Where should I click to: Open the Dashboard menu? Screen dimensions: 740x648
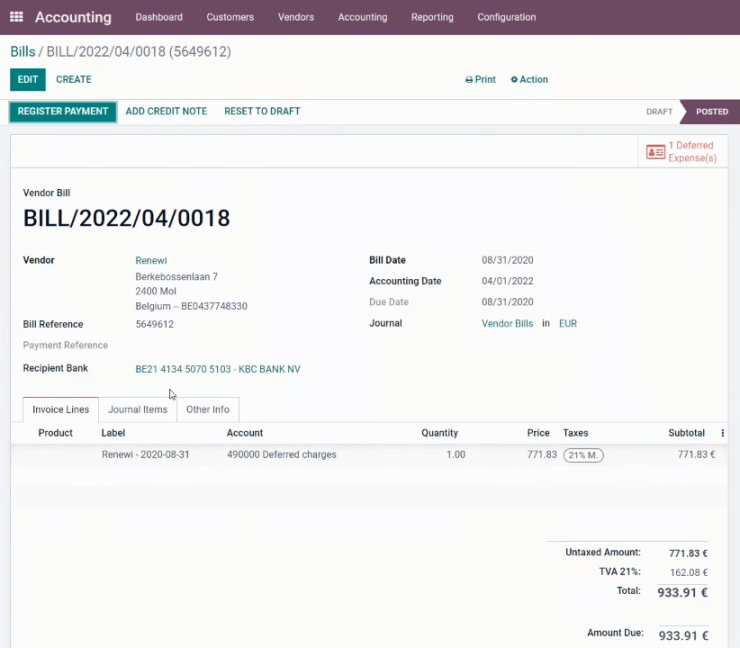pyautogui.click(x=159, y=17)
